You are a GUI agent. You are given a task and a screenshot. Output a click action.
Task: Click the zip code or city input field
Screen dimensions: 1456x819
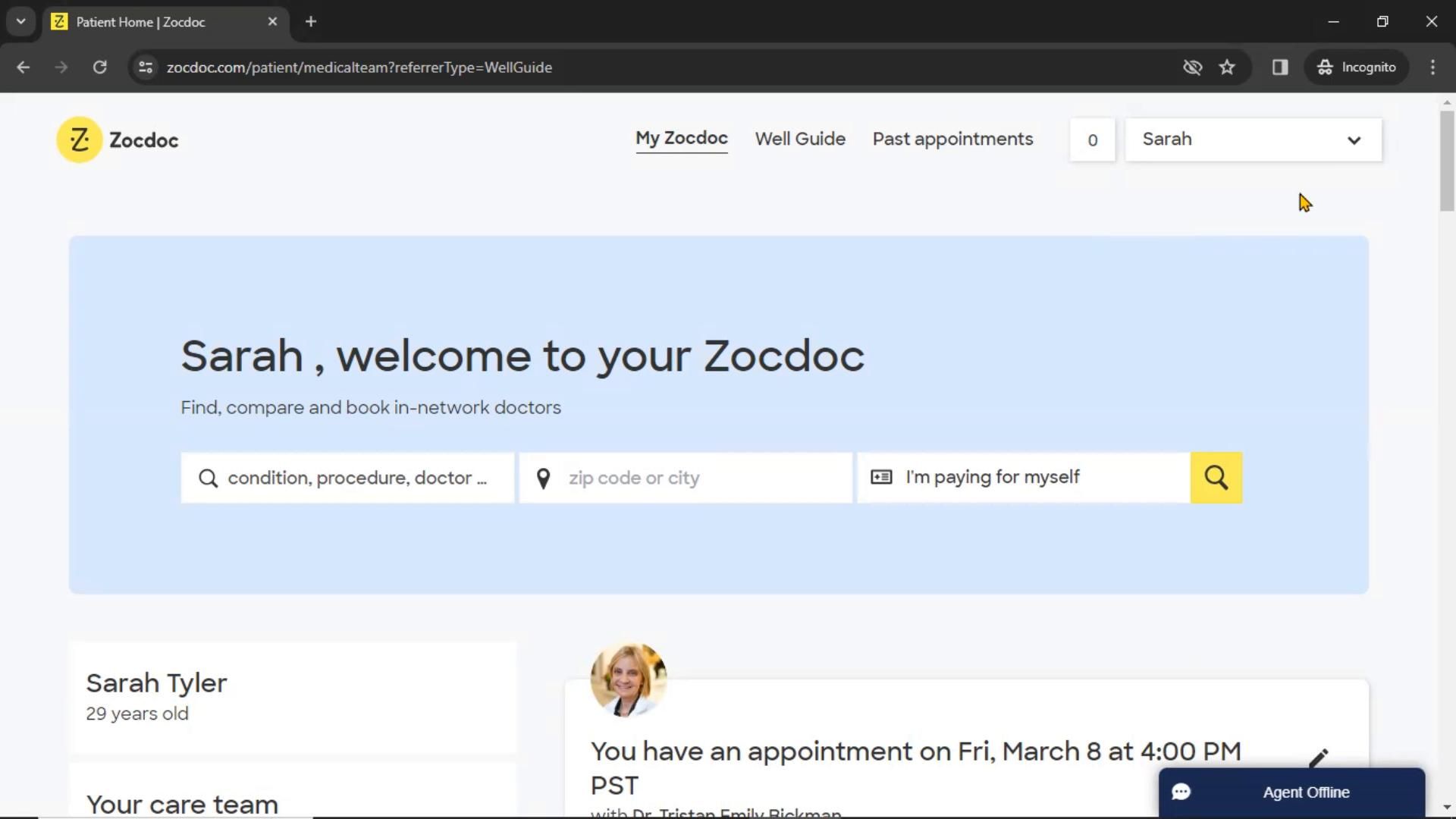[685, 478]
